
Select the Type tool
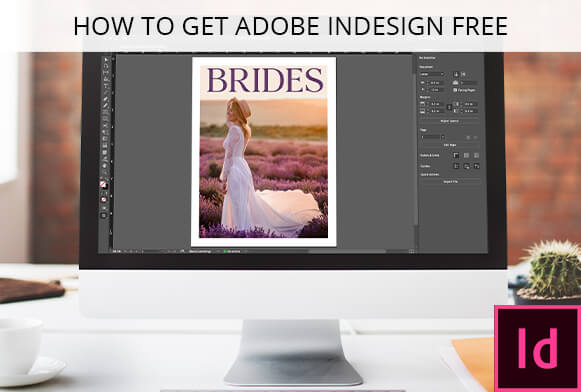point(105,86)
